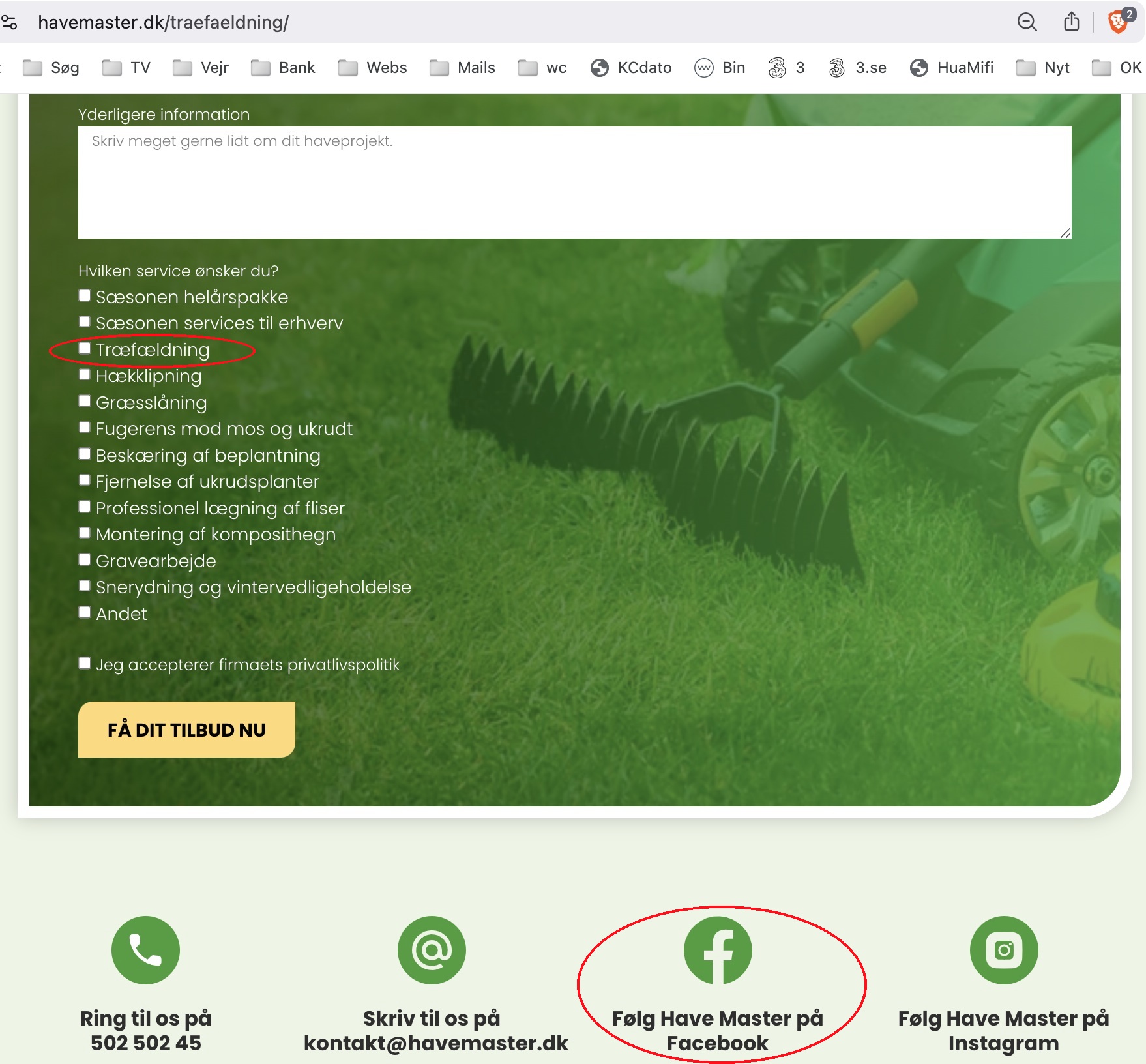
Task: Open the Instagram icon link
Action: (1003, 949)
